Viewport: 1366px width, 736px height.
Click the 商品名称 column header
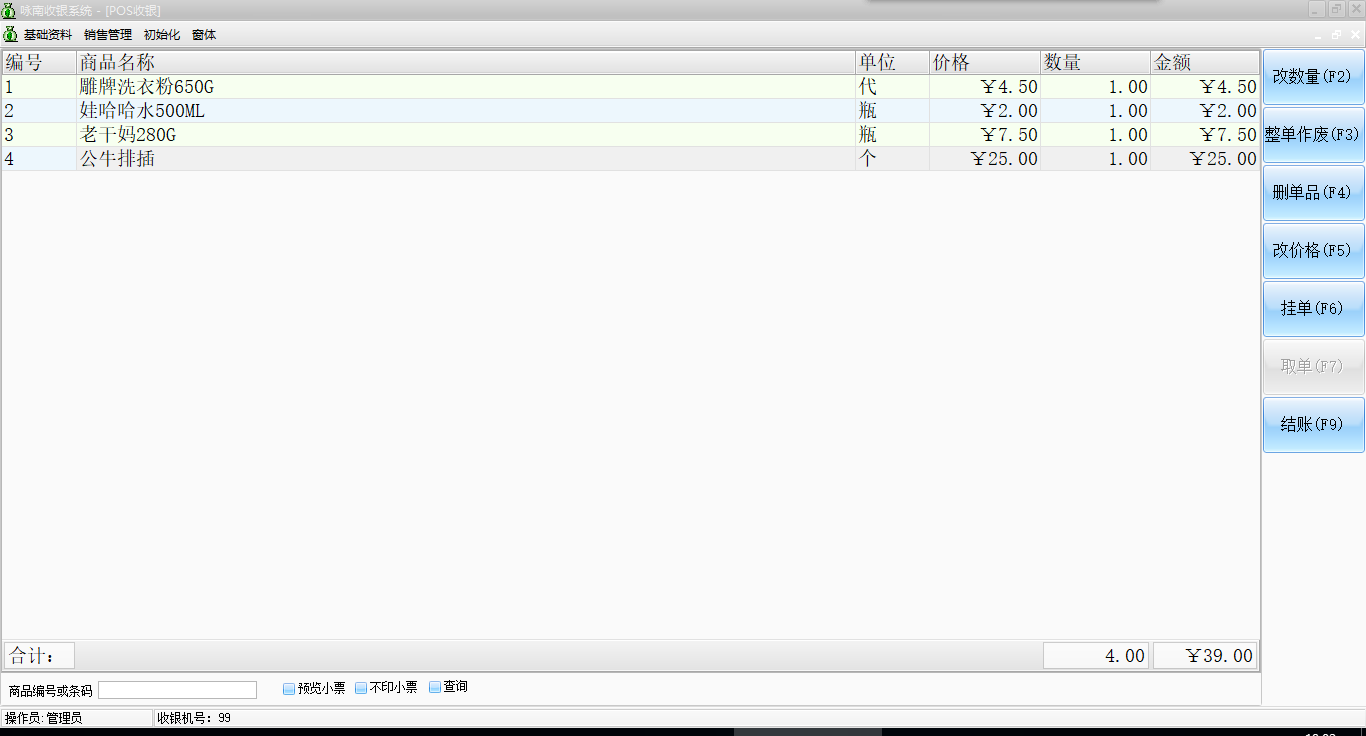coord(466,63)
